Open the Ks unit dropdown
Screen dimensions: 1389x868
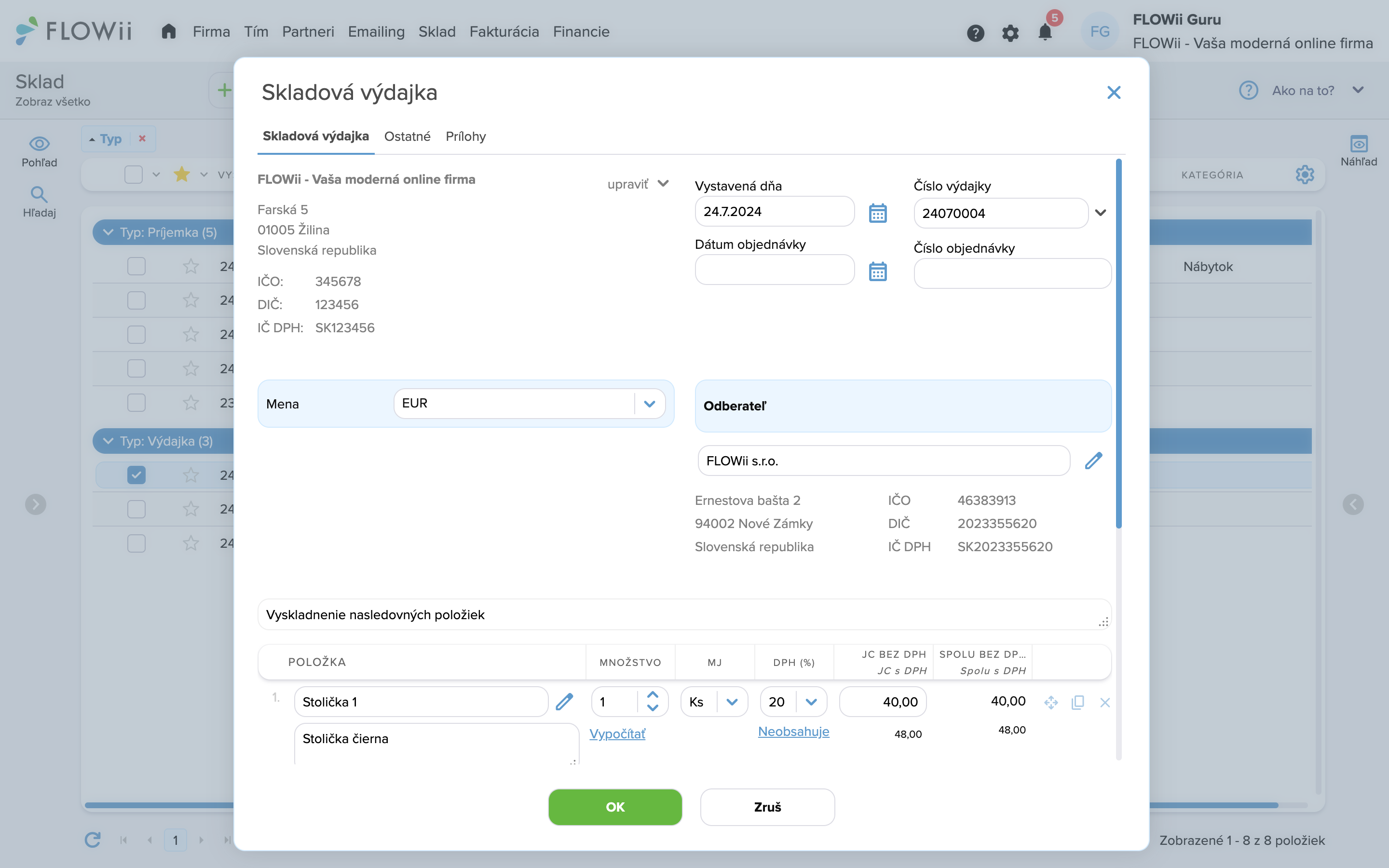click(732, 702)
